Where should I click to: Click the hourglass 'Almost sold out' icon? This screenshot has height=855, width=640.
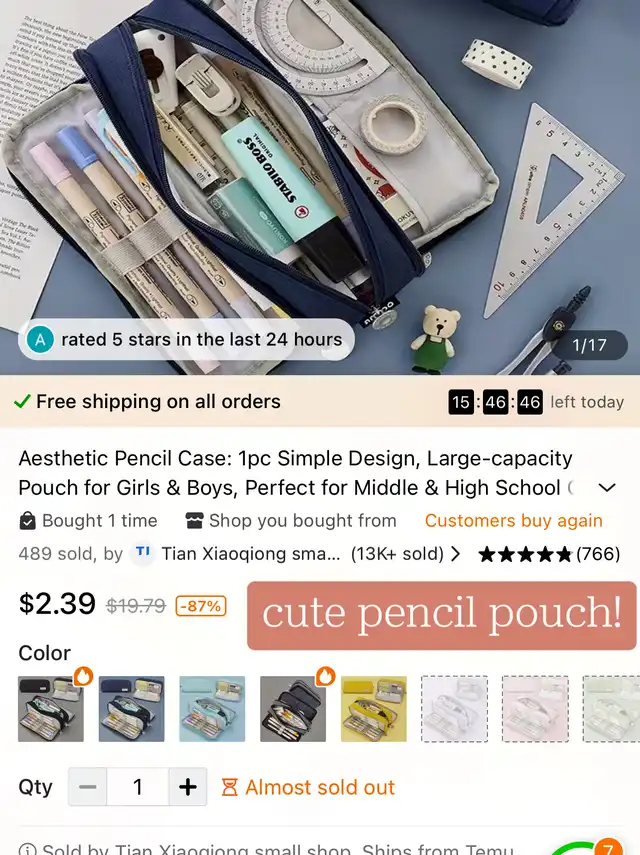tap(230, 787)
